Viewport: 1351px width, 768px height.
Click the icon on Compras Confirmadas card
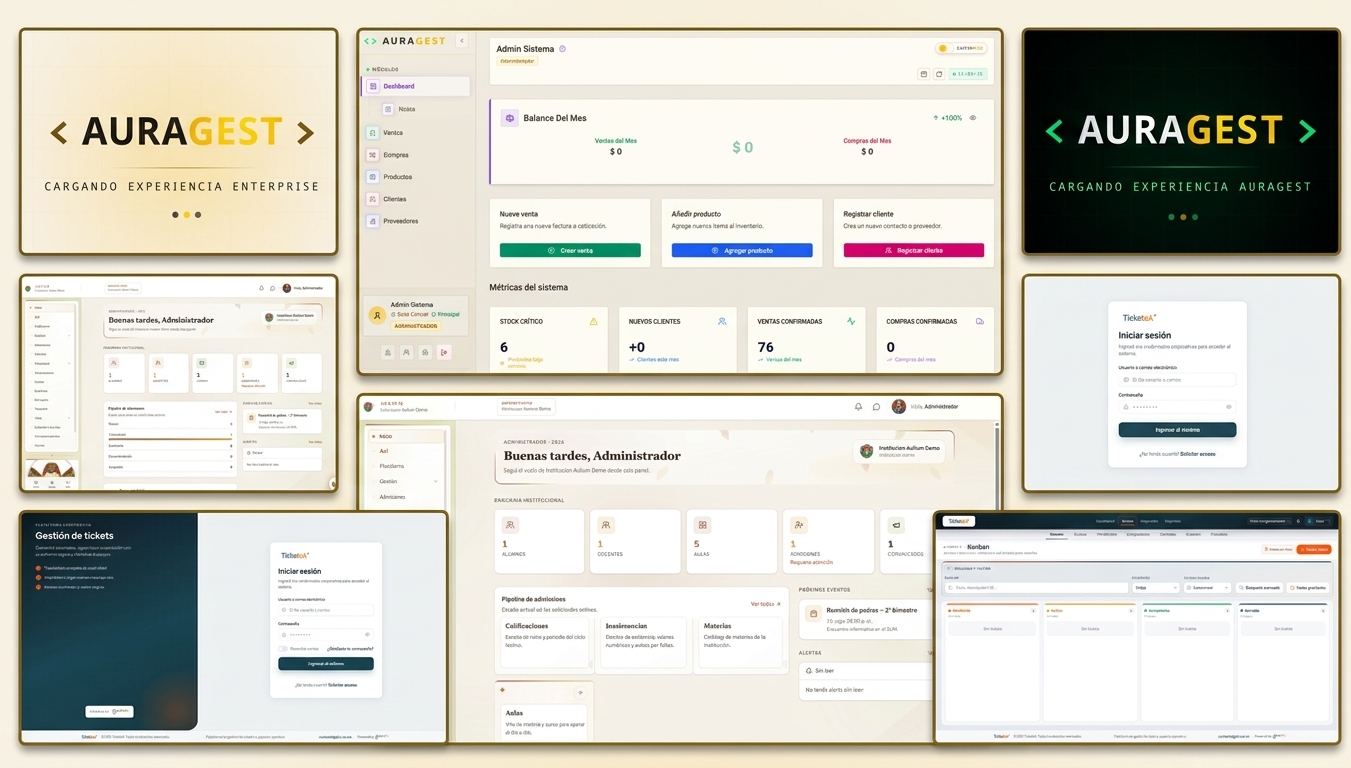(x=980, y=322)
